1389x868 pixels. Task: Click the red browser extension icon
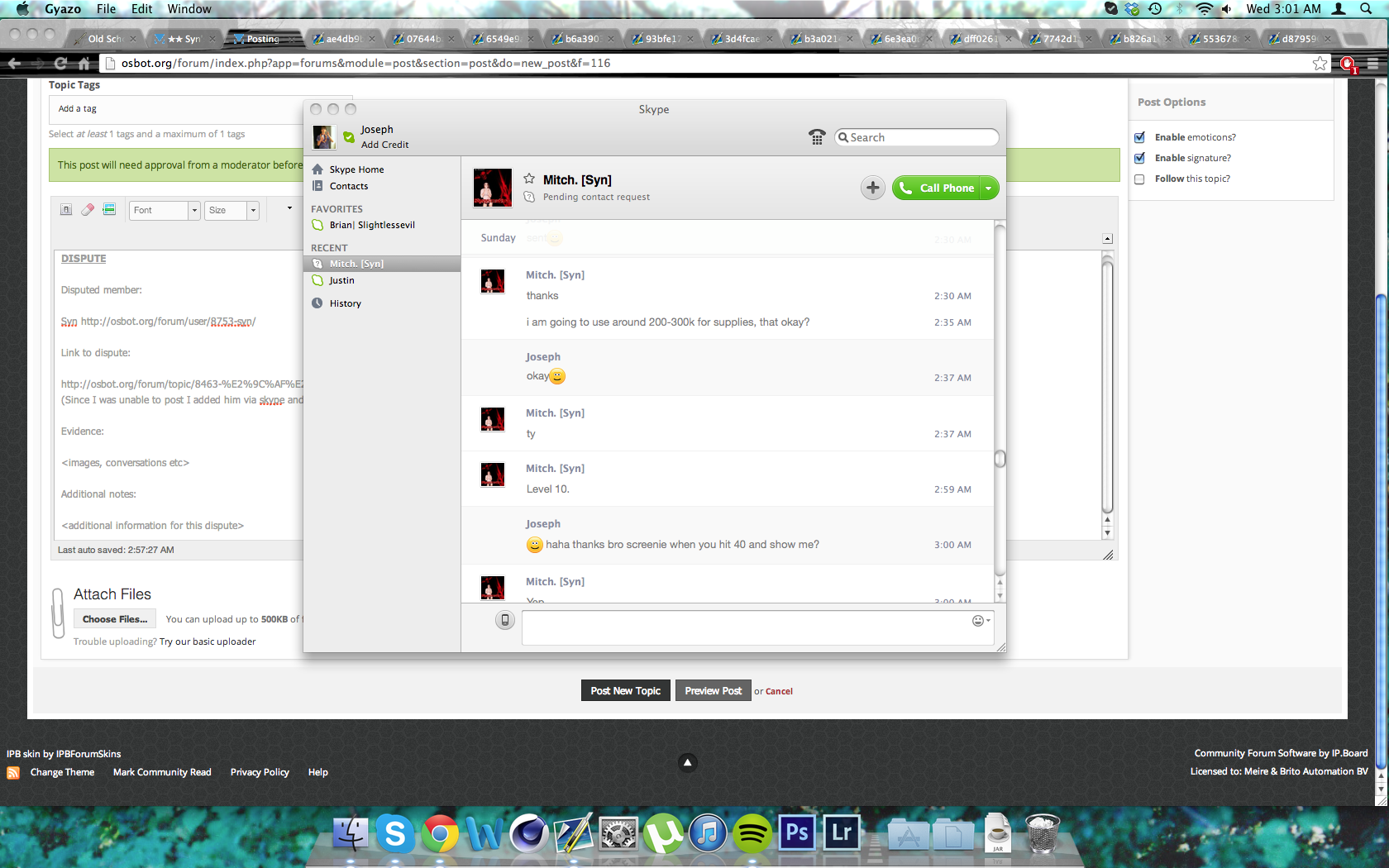(1348, 64)
